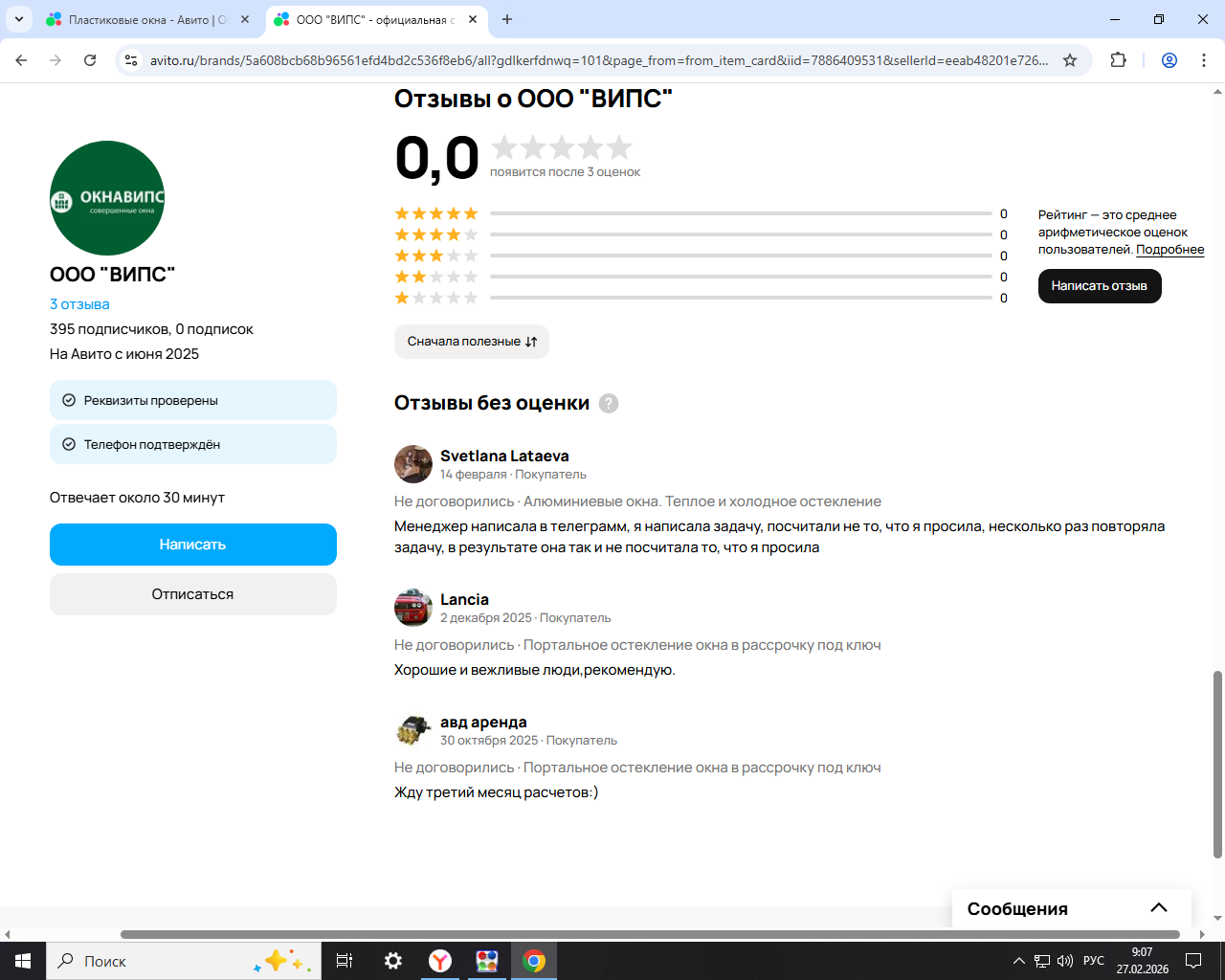Image resolution: width=1225 pixels, height=980 pixels.
Task: View site information icon in address bar
Action: pyautogui.click(x=131, y=60)
